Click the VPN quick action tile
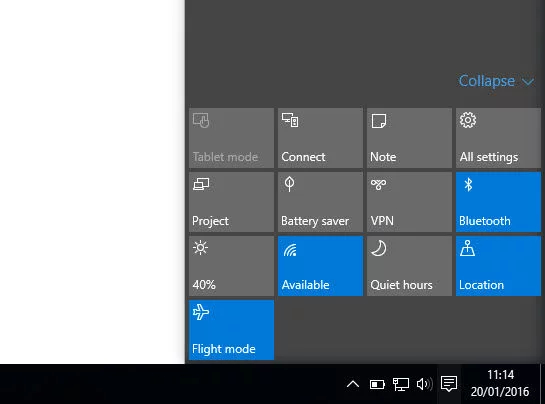Image resolution: width=545 pixels, height=404 pixels. pyautogui.click(x=409, y=202)
